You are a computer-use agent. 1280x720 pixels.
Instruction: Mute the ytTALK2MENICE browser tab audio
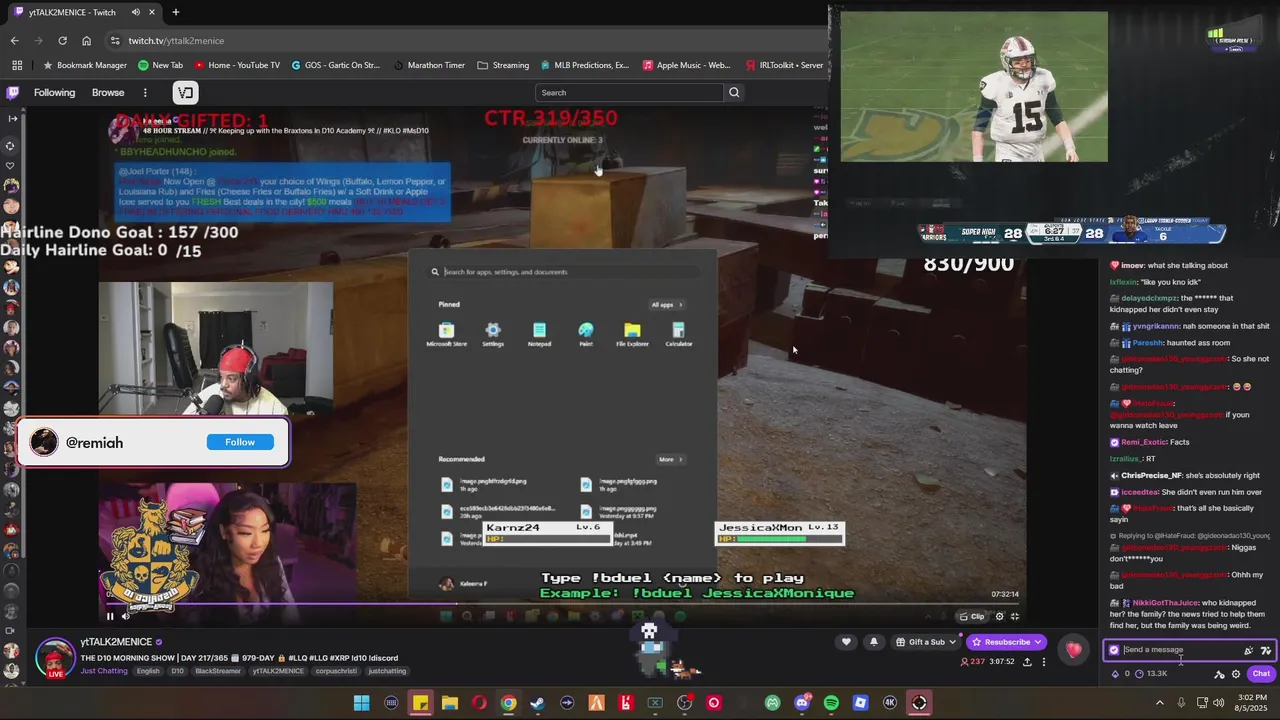coord(136,12)
